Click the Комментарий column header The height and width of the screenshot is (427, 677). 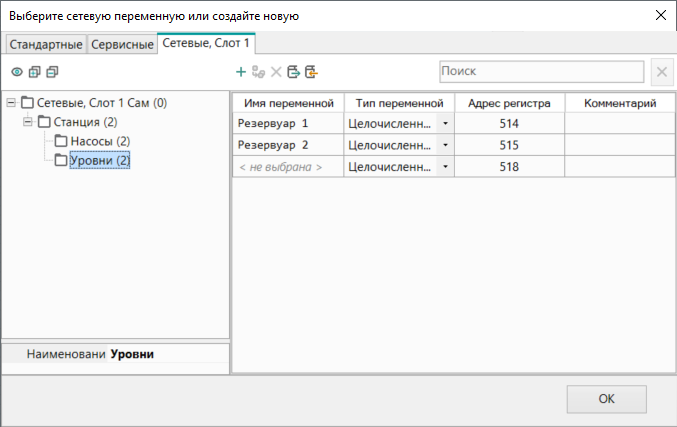(x=620, y=103)
